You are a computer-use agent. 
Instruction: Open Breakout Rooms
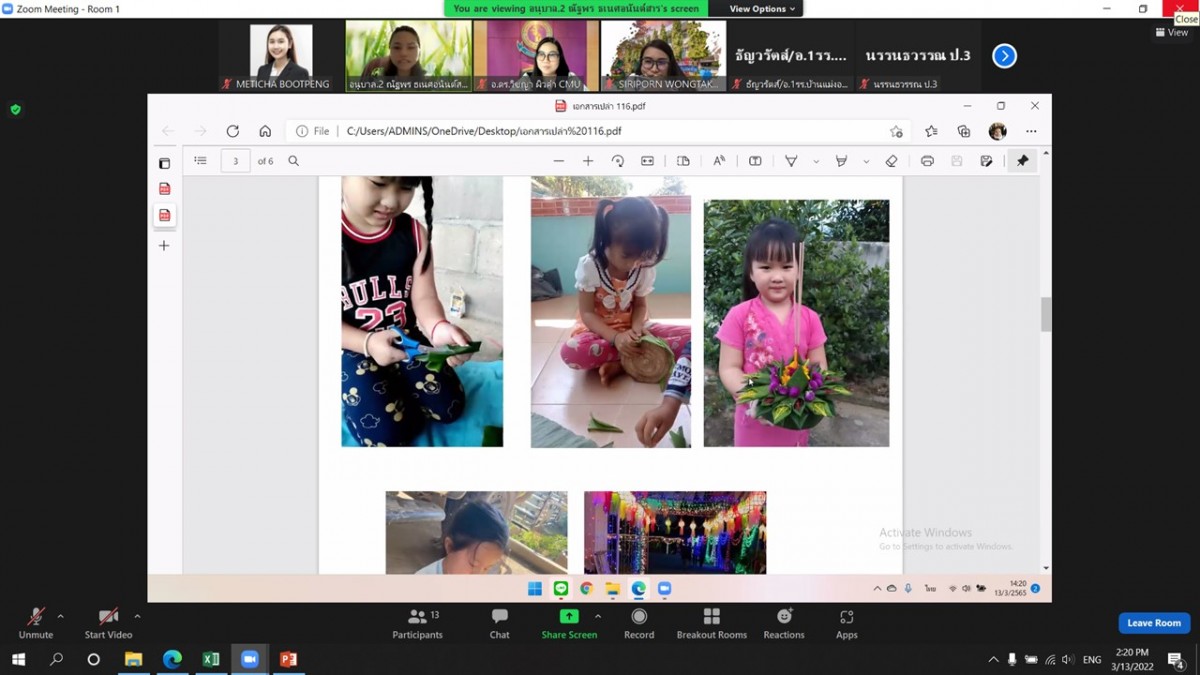point(712,623)
